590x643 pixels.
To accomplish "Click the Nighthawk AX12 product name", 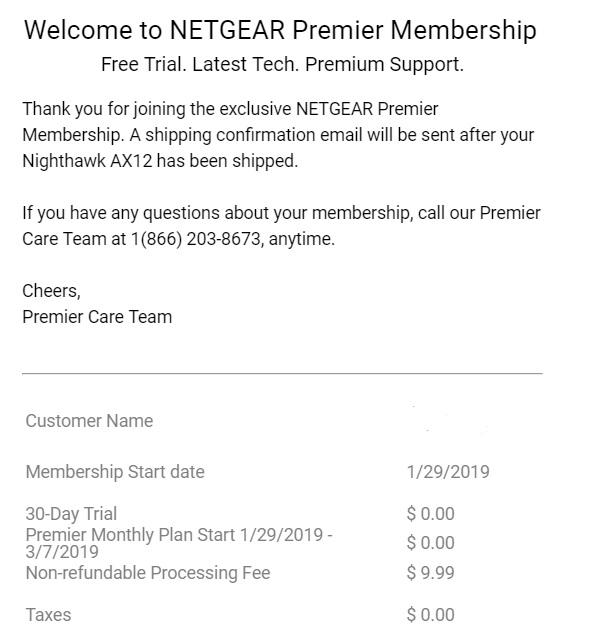I will pos(87,161).
